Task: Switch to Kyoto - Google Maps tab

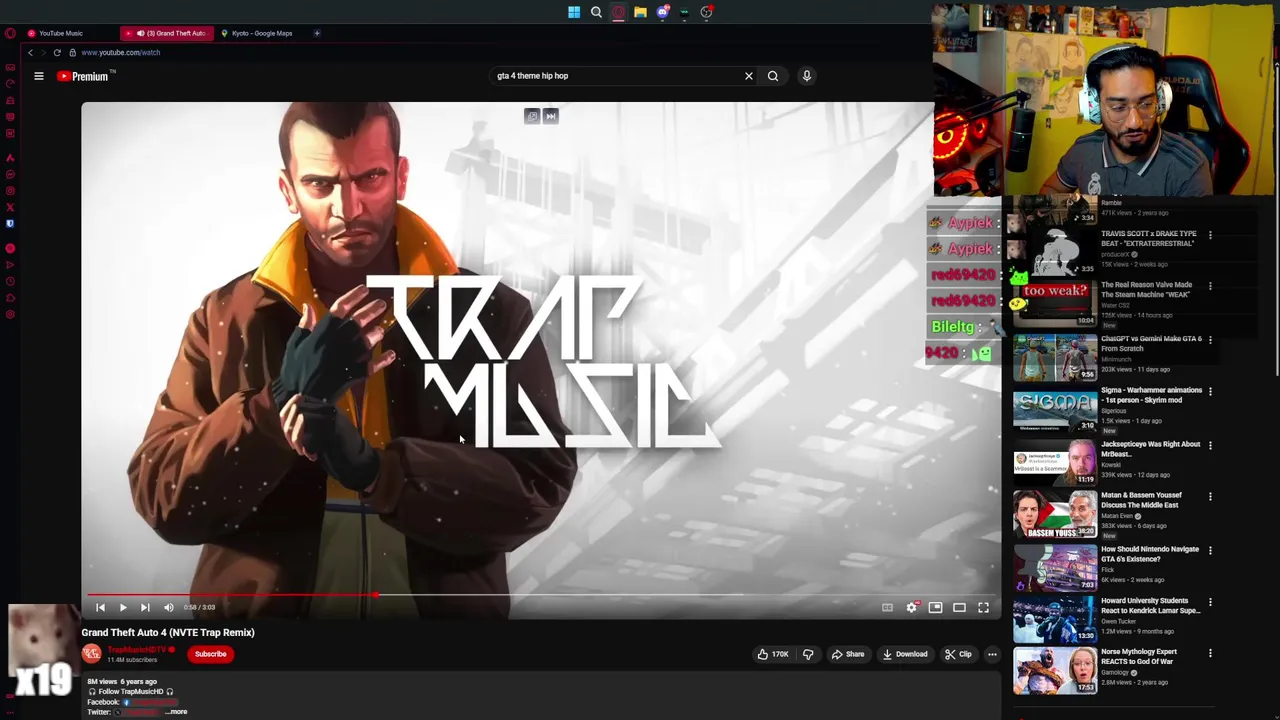Action: click(x=262, y=33)
